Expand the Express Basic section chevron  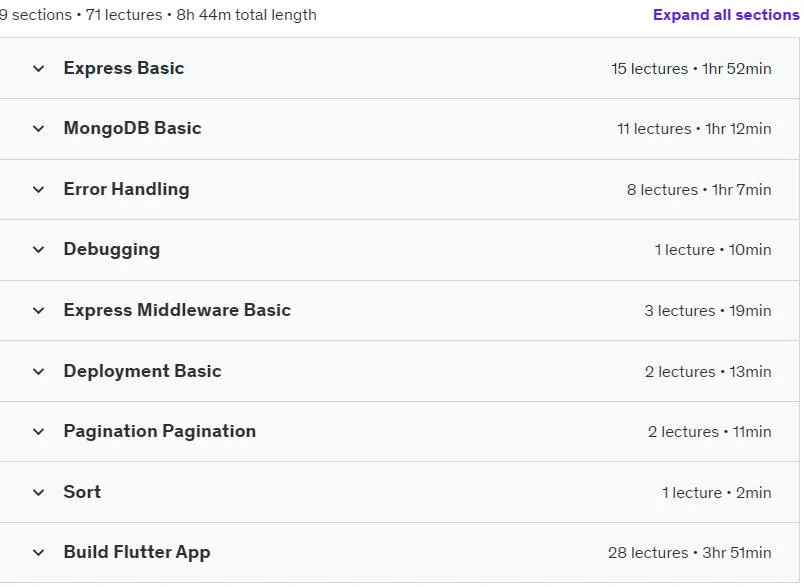pyautogui.click(x=38, y=68)
